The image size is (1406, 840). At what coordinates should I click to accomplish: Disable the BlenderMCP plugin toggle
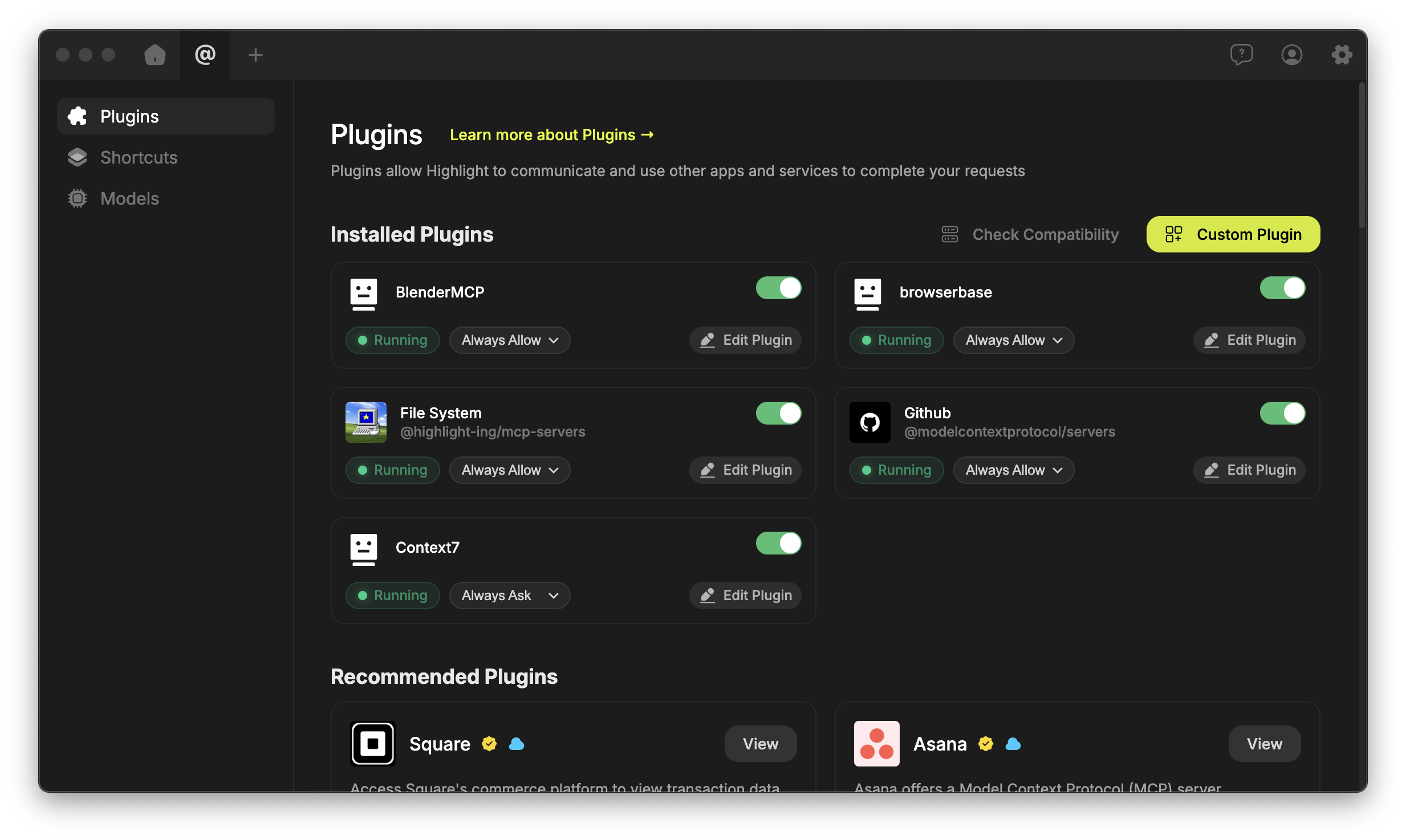pyautogui.click(x=778, y=288)
